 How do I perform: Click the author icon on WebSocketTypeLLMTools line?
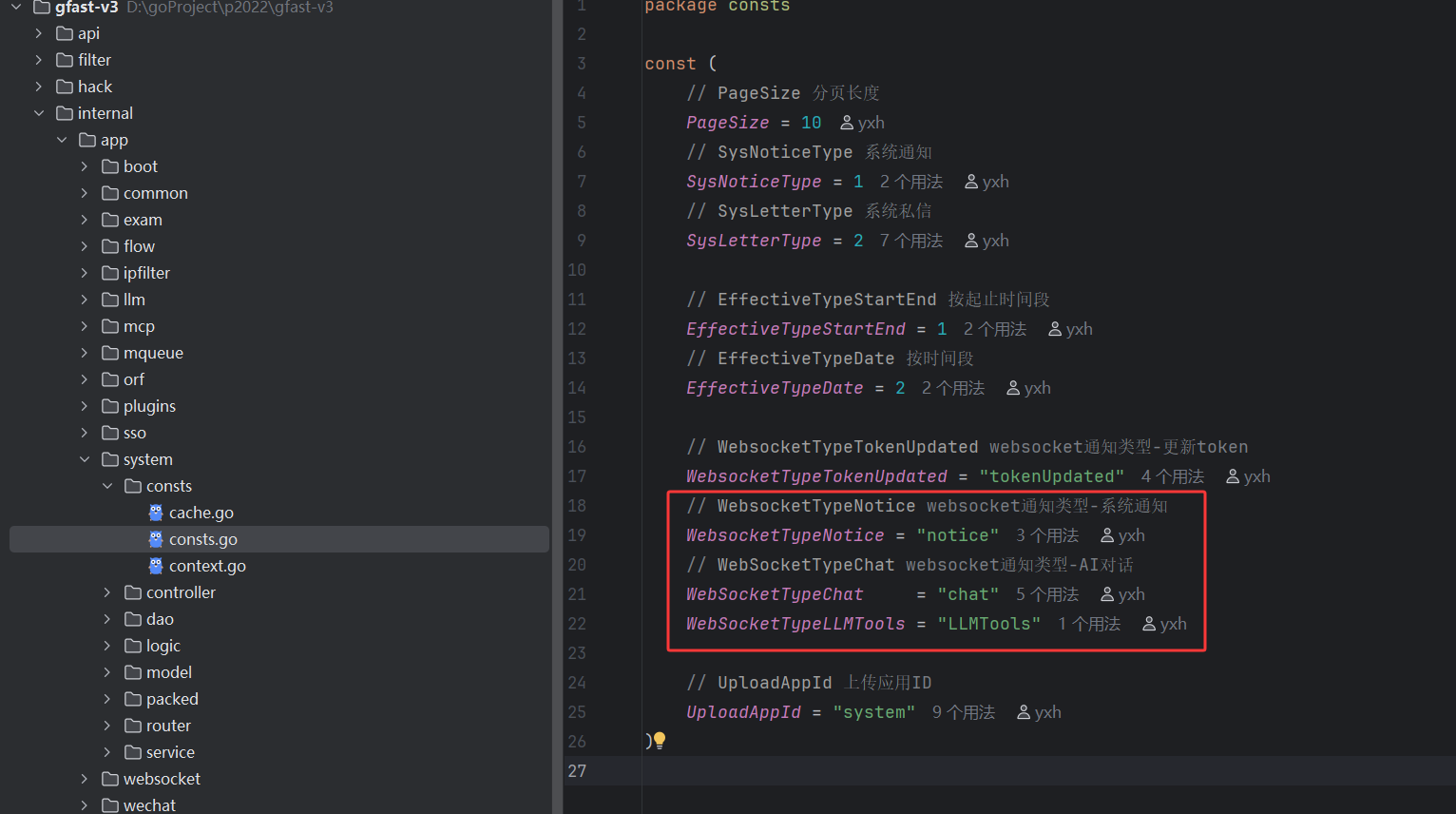[x=1149, y=624]
